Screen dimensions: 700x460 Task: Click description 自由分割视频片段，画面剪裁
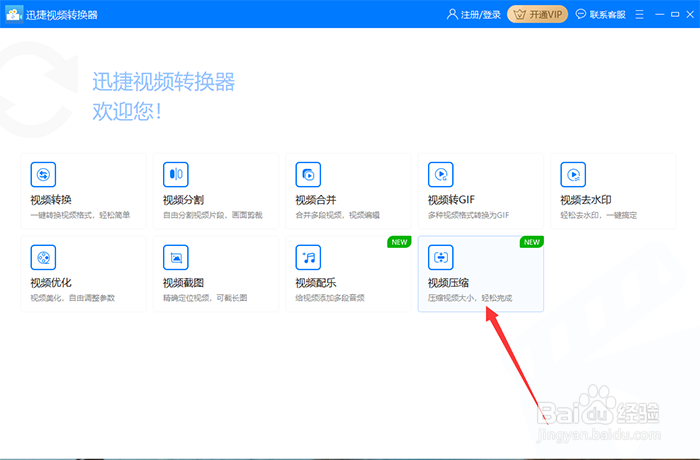tap(212, 215)
